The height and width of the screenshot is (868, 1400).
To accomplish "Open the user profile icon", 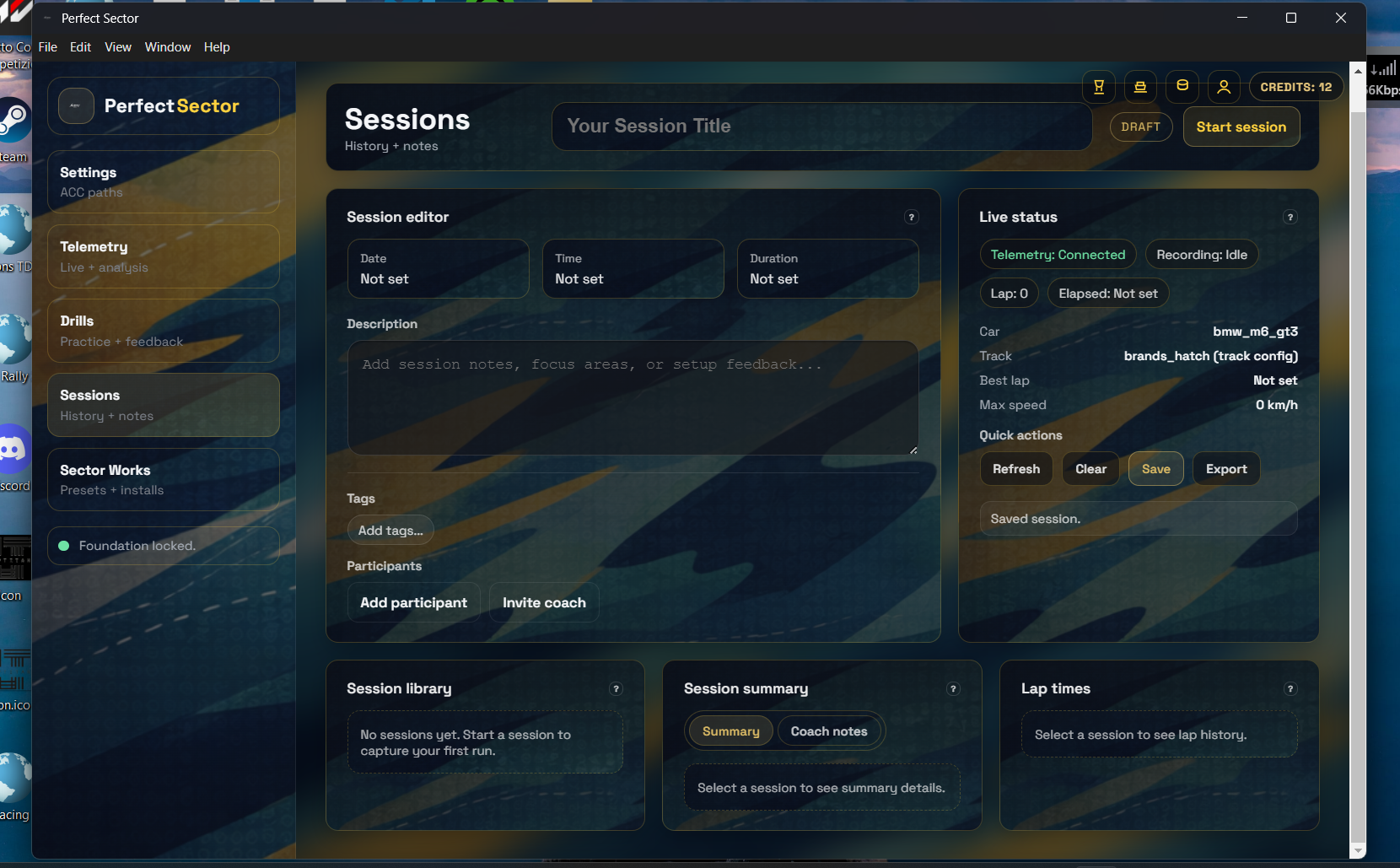I will coord(1224,87).
